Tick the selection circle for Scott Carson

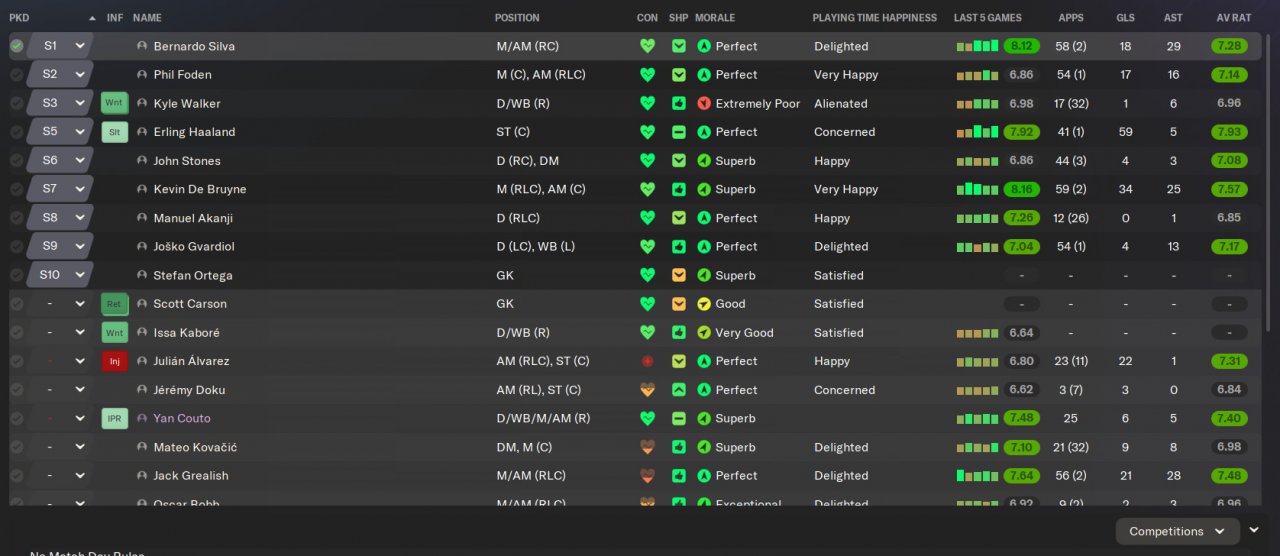point(17,304)
